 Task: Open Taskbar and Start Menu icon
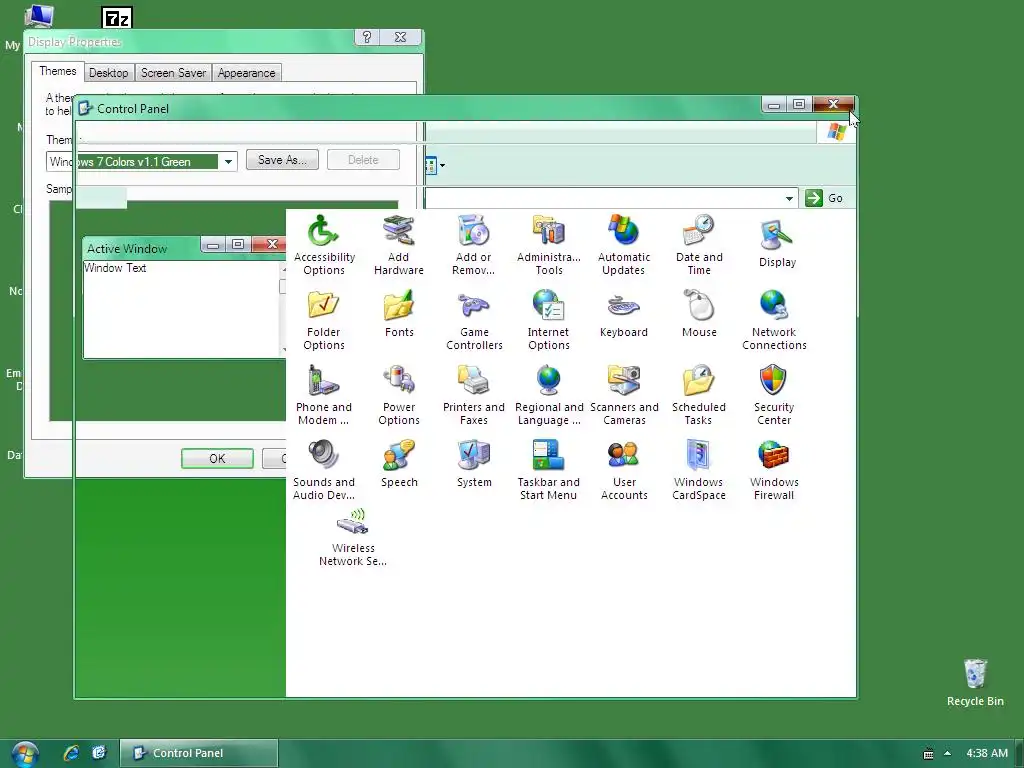(x=549, y=471)
